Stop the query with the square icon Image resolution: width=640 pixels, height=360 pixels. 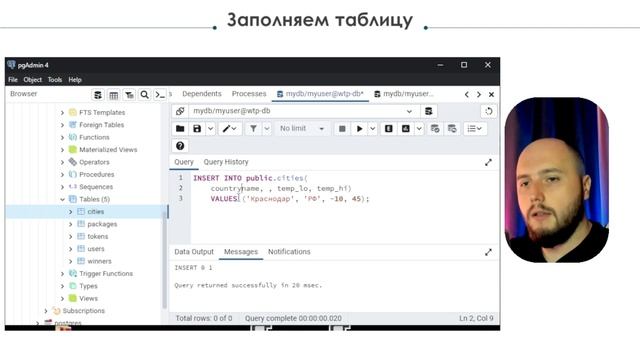342,129
